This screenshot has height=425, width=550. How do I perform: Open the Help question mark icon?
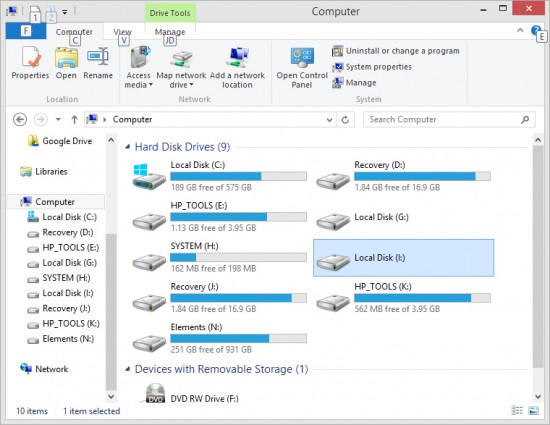(536, 31)
